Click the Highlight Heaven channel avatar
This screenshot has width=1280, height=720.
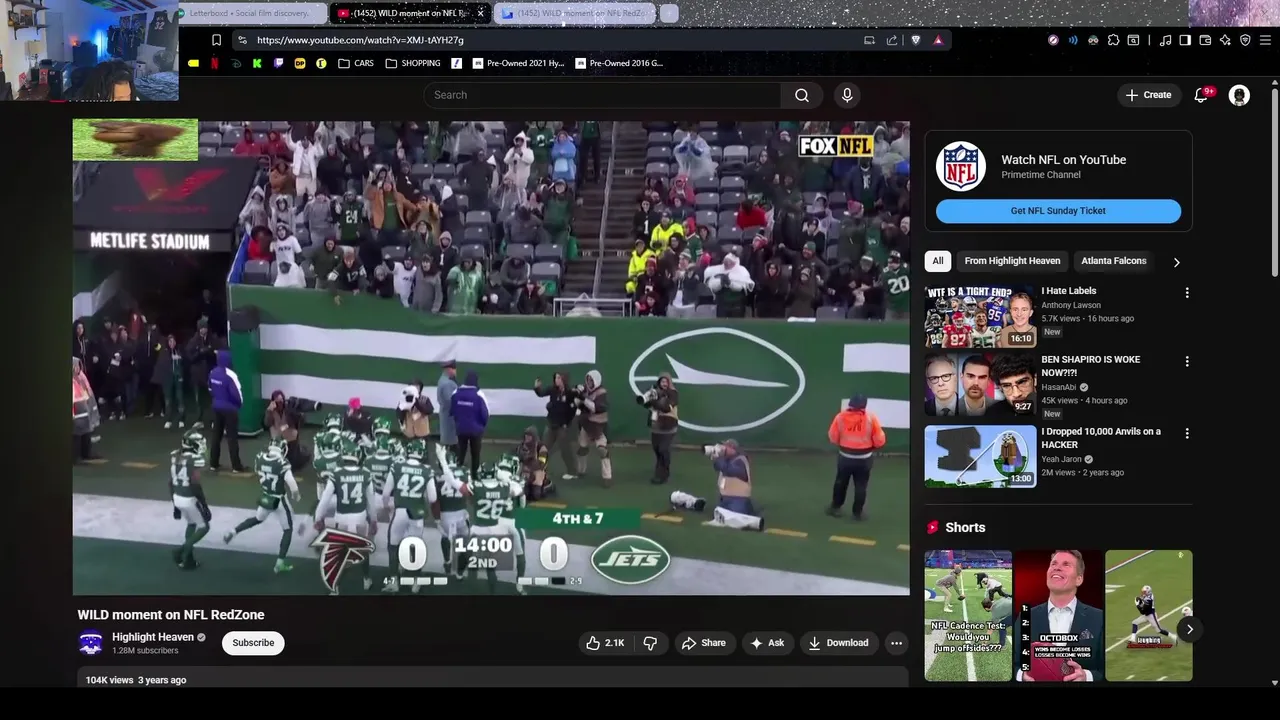91,643
